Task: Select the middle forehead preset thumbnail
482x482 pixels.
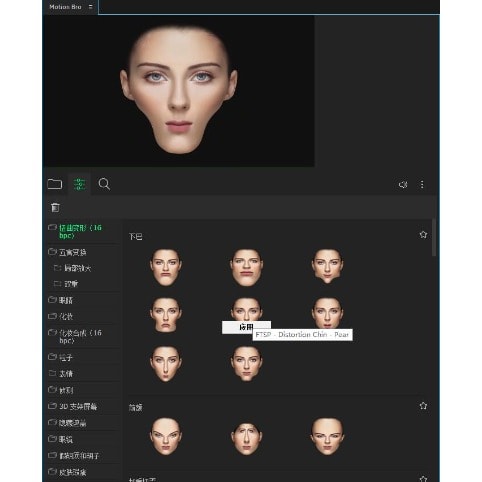Action: tap(246, 439)
